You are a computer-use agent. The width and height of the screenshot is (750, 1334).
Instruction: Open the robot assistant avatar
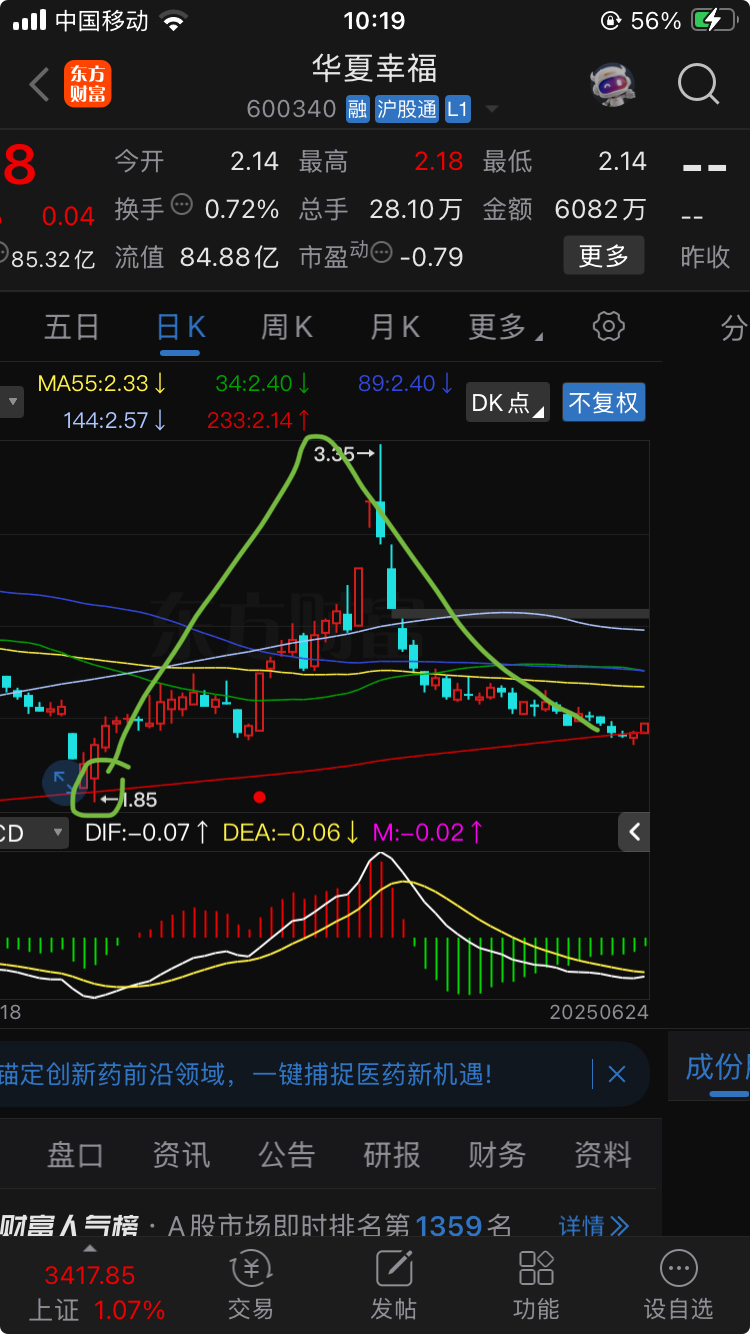click(x=612, y=85)
